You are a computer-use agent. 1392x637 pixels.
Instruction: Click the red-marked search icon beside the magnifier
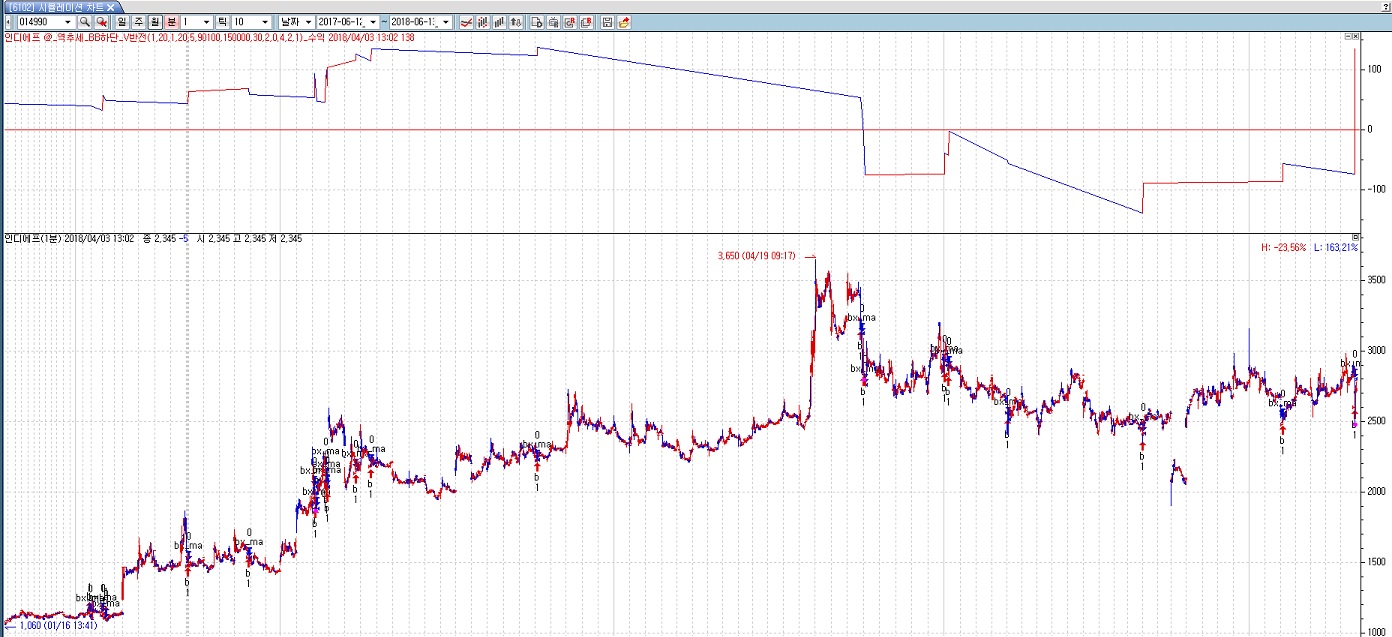tap(101, 22)
